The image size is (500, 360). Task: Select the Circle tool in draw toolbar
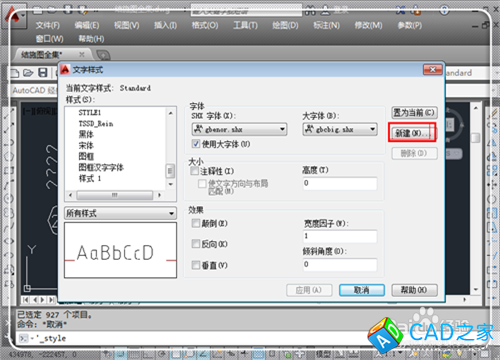9,199
